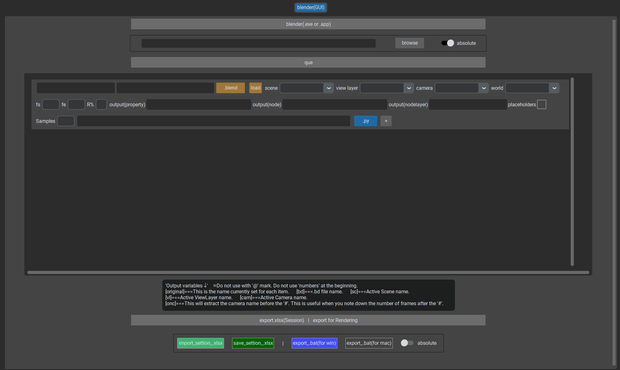Click the que section header
Image resolution: width=620 pixels, height=370 pixels.
coord(308,62)
